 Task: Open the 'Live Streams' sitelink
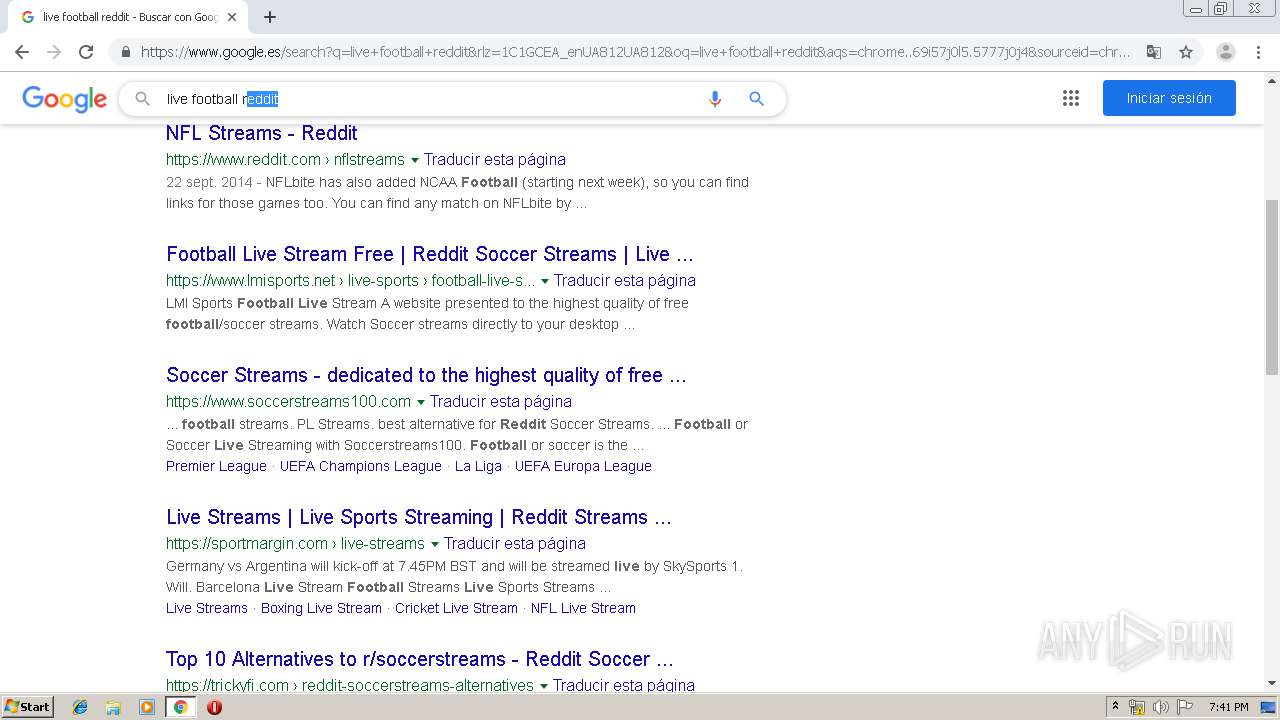point(207,608)
